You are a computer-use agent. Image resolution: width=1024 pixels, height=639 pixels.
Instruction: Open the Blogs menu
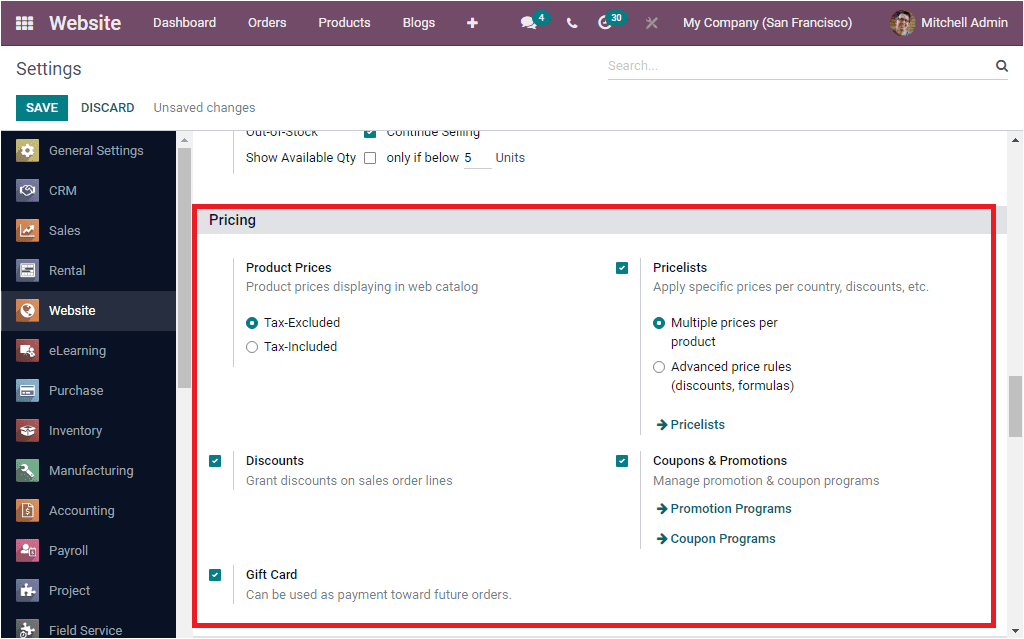click(x=418, y=22)
